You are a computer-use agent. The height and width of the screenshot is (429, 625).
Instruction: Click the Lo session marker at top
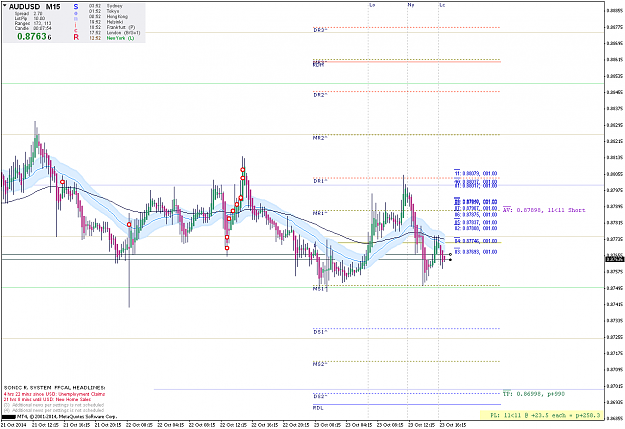coord(372,5)
